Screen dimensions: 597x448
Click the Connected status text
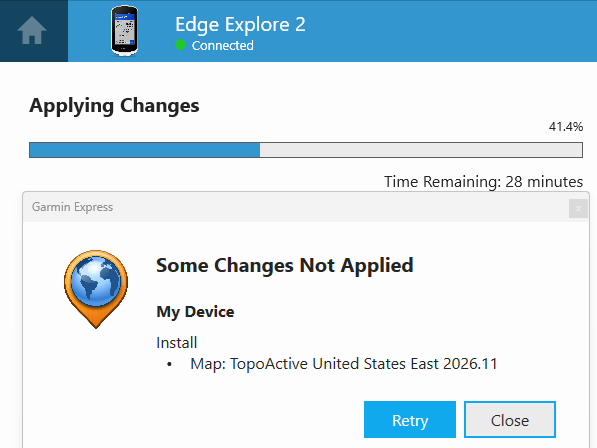[x=223, y=45]
